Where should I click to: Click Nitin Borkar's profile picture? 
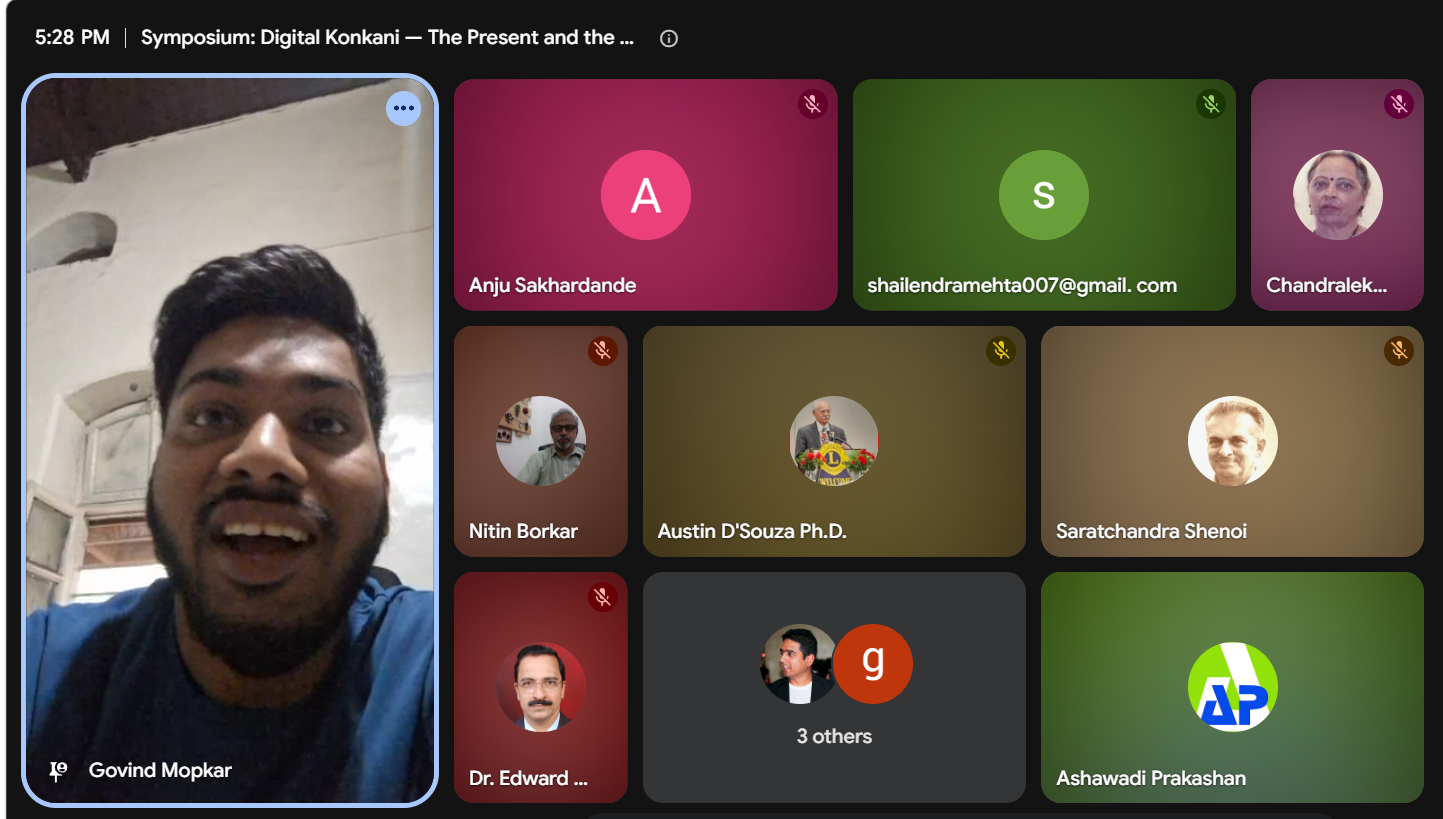tap(541, 441)
